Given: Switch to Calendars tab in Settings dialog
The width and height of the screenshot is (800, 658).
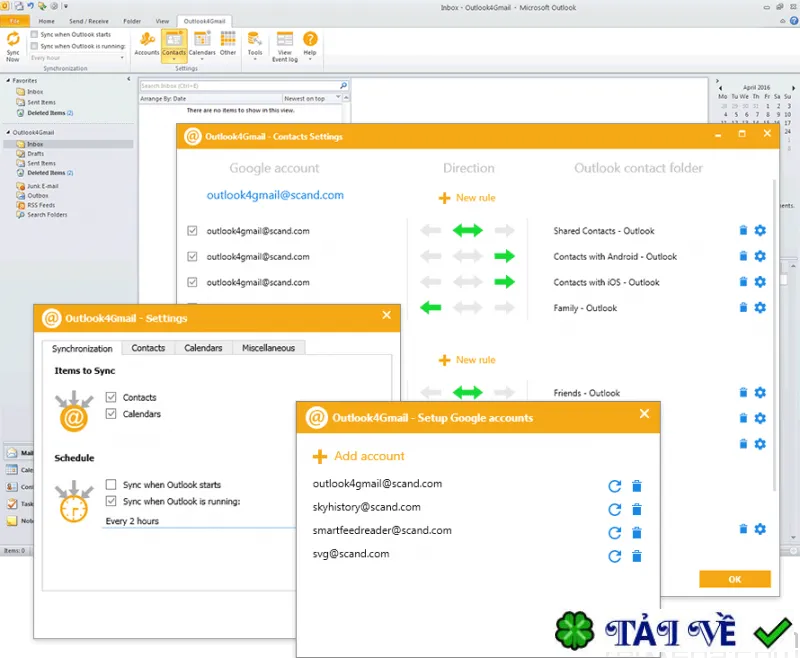Looking at the screenshot, I should click(x=203, y=348).
